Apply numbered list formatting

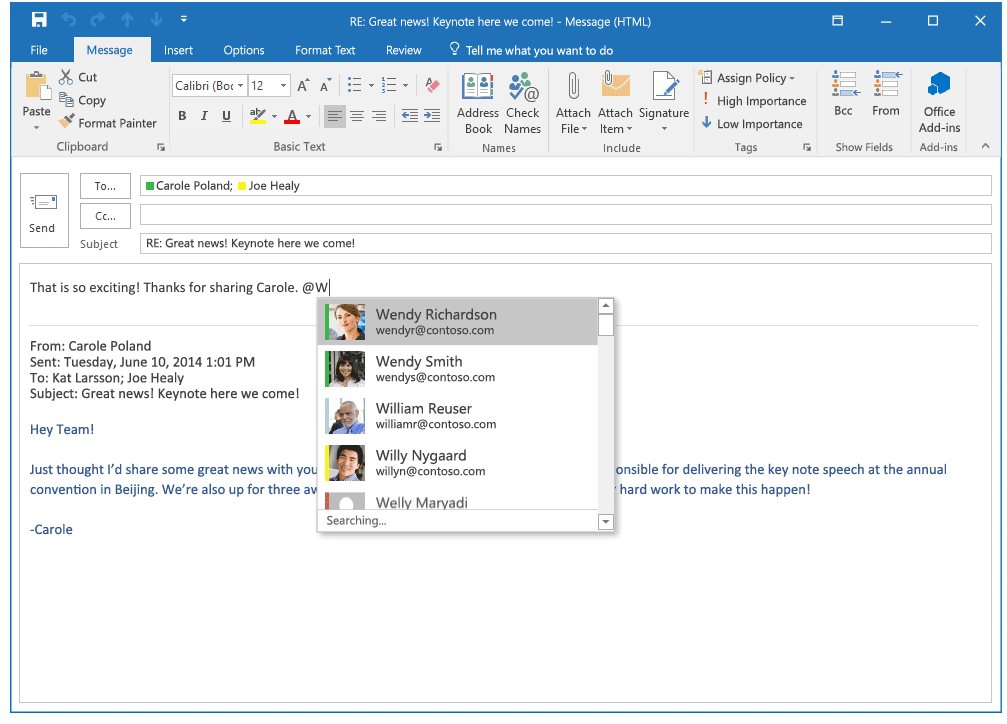pos(389,85)
